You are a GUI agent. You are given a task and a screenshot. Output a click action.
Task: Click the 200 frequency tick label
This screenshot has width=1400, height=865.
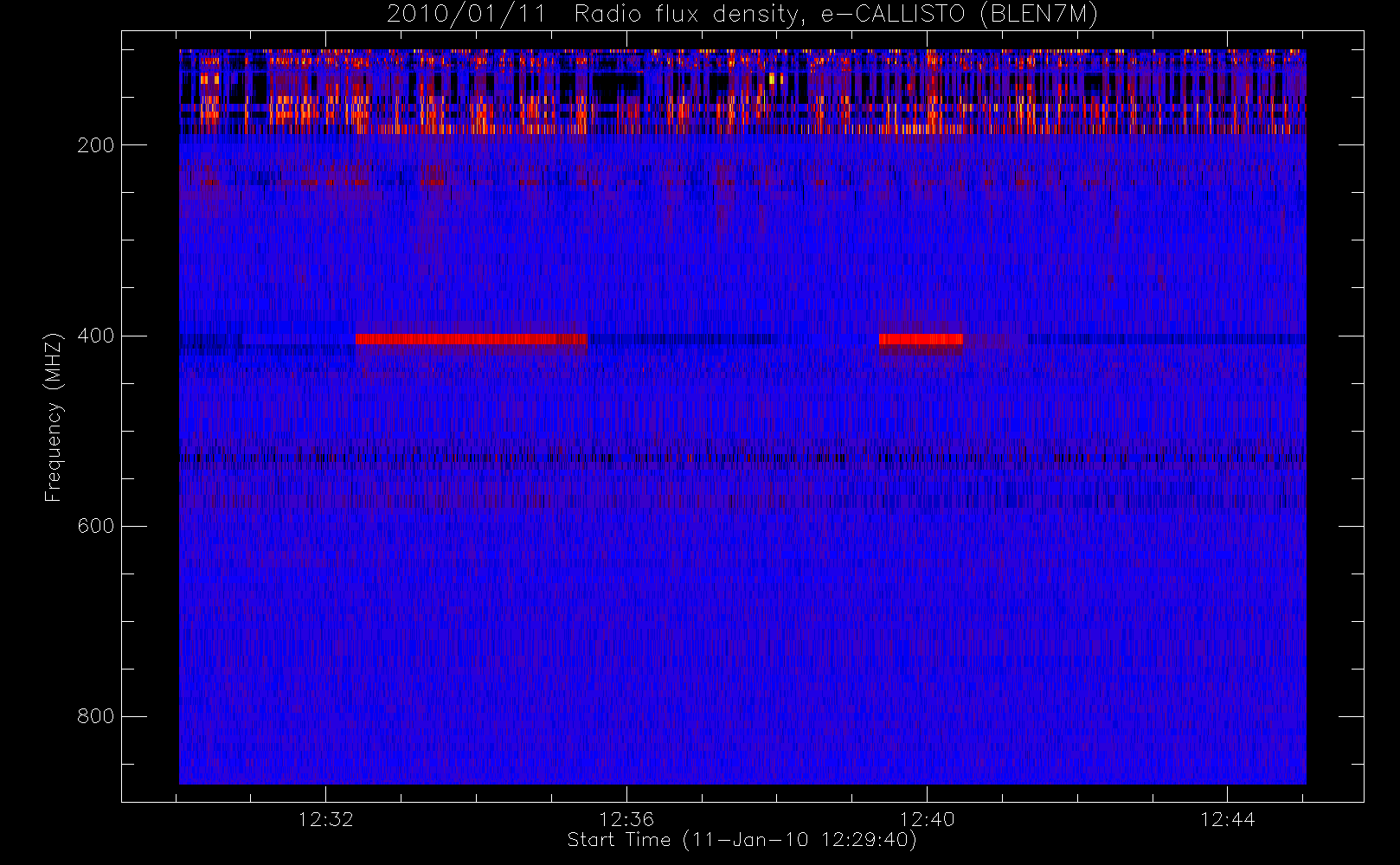tap(95, 145)
